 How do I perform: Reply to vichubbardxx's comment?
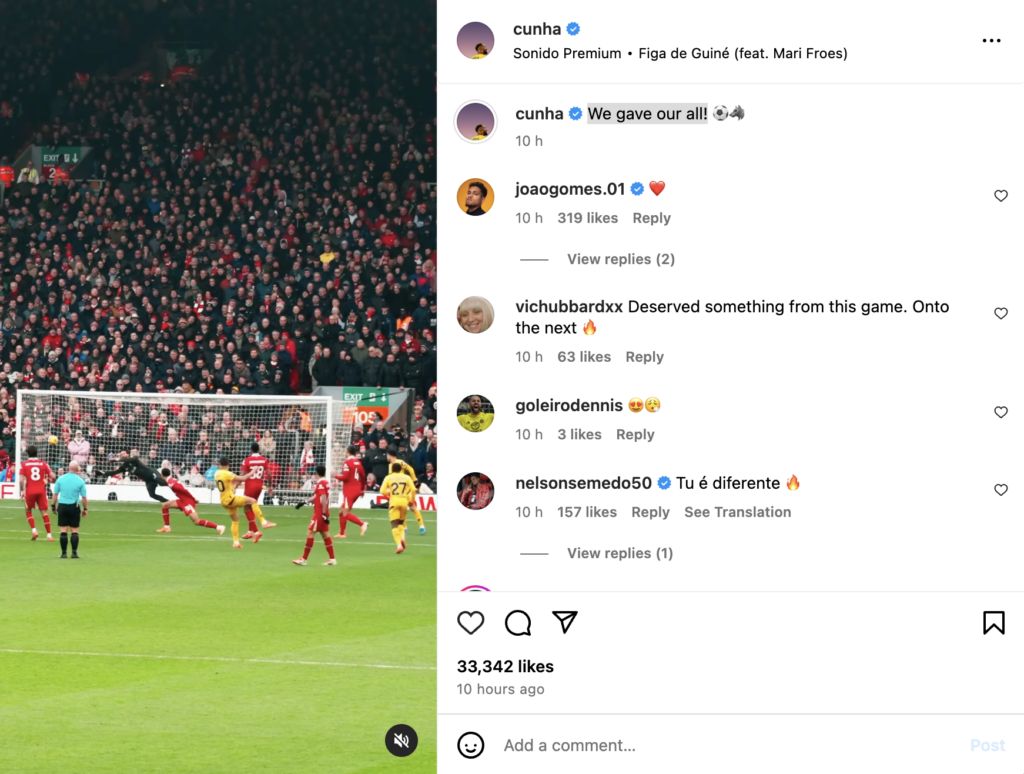pyautogui.click(x=644, y=357)
